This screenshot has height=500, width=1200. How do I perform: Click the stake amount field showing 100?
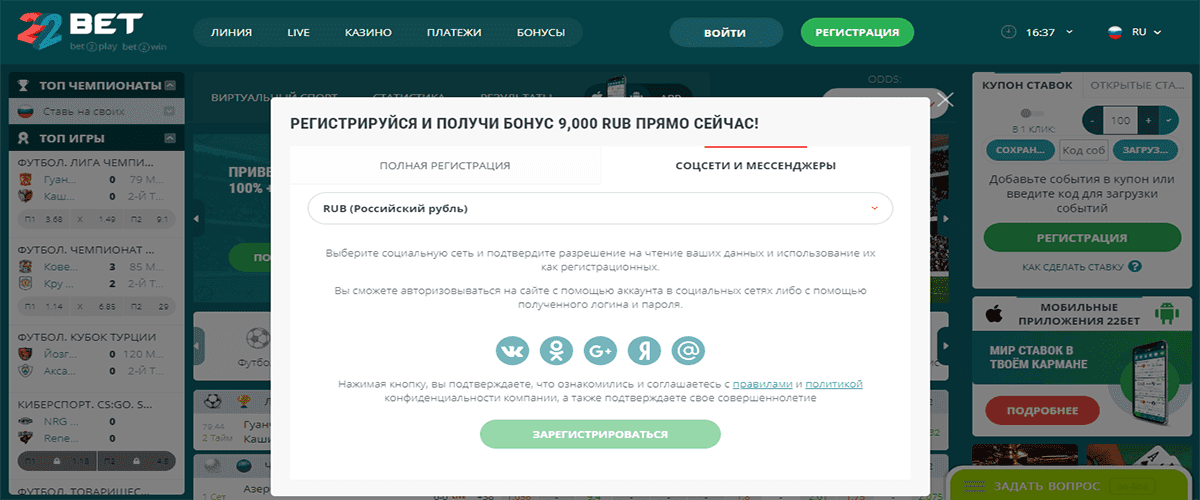(1120, 120)
